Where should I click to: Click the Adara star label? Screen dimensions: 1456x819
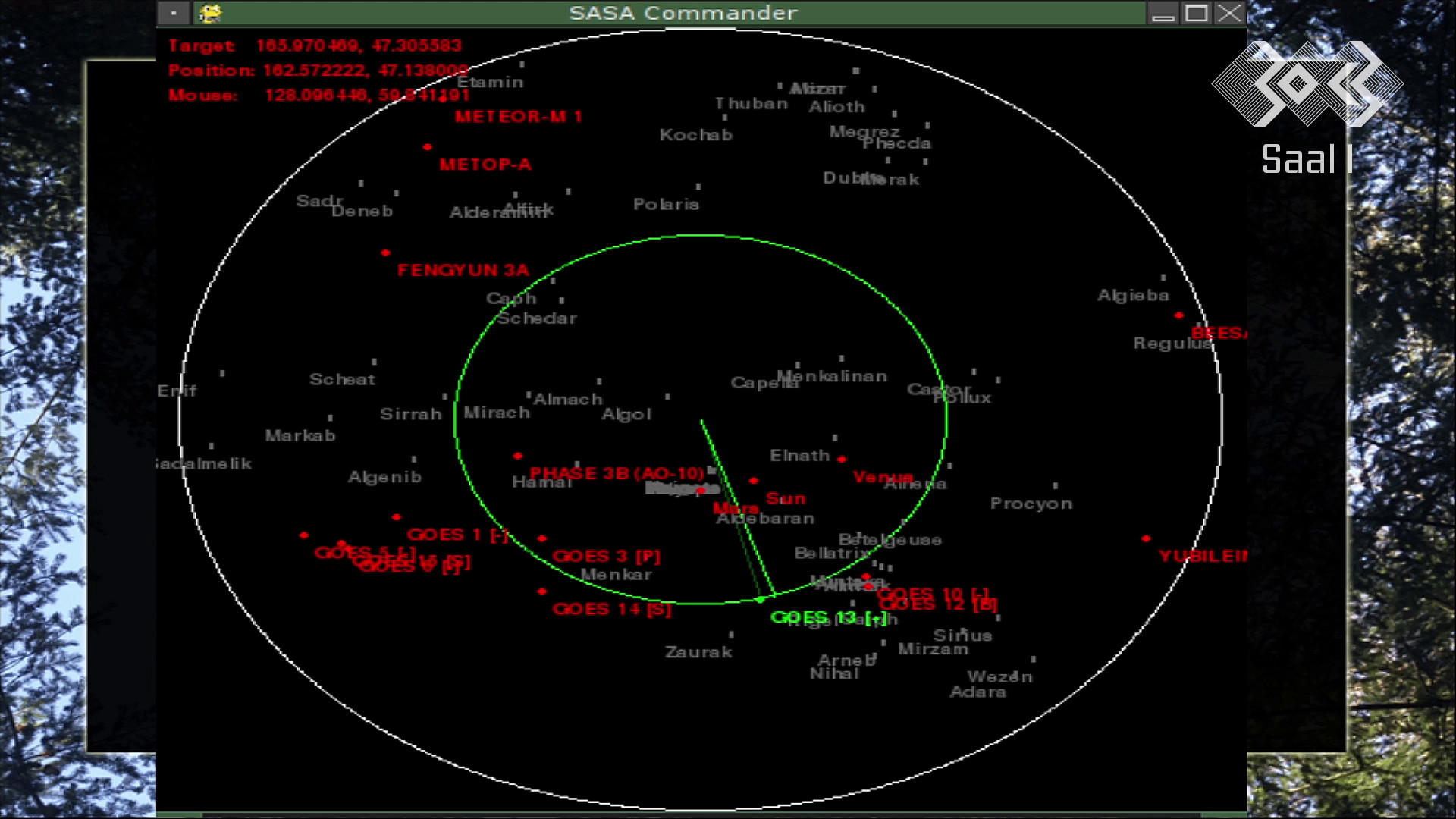[x=977, y=692]
